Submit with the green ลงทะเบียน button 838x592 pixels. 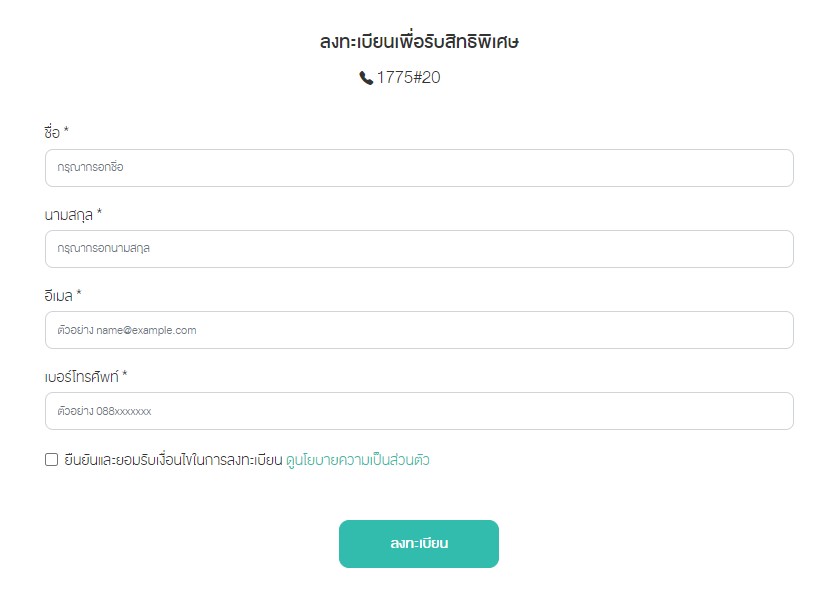pyautogui.click(x=419, y=544)
